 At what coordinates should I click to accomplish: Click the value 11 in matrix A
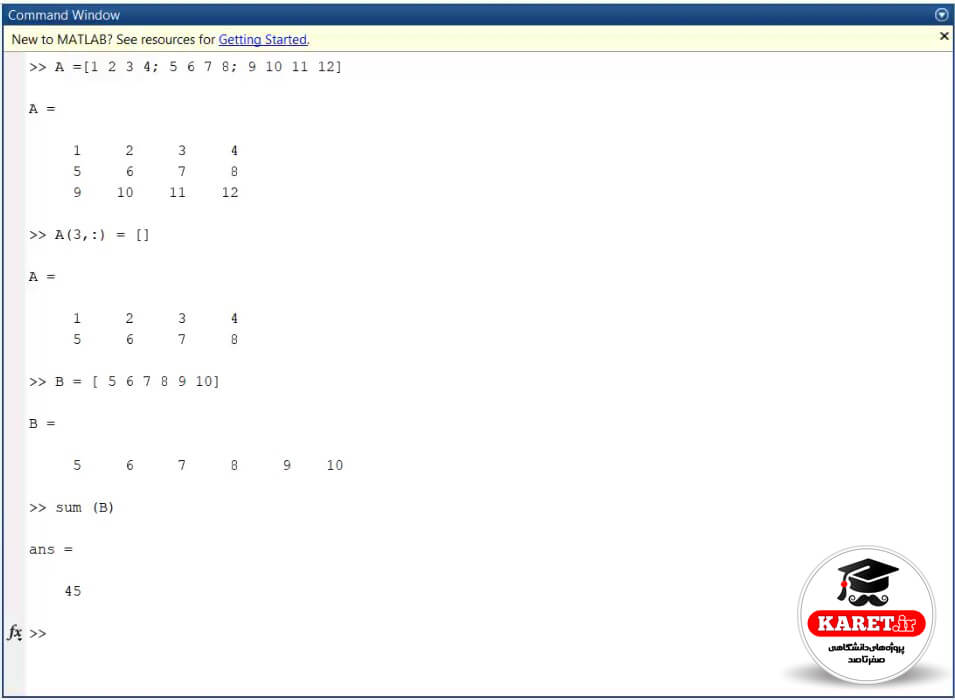(x=177, y=193)
